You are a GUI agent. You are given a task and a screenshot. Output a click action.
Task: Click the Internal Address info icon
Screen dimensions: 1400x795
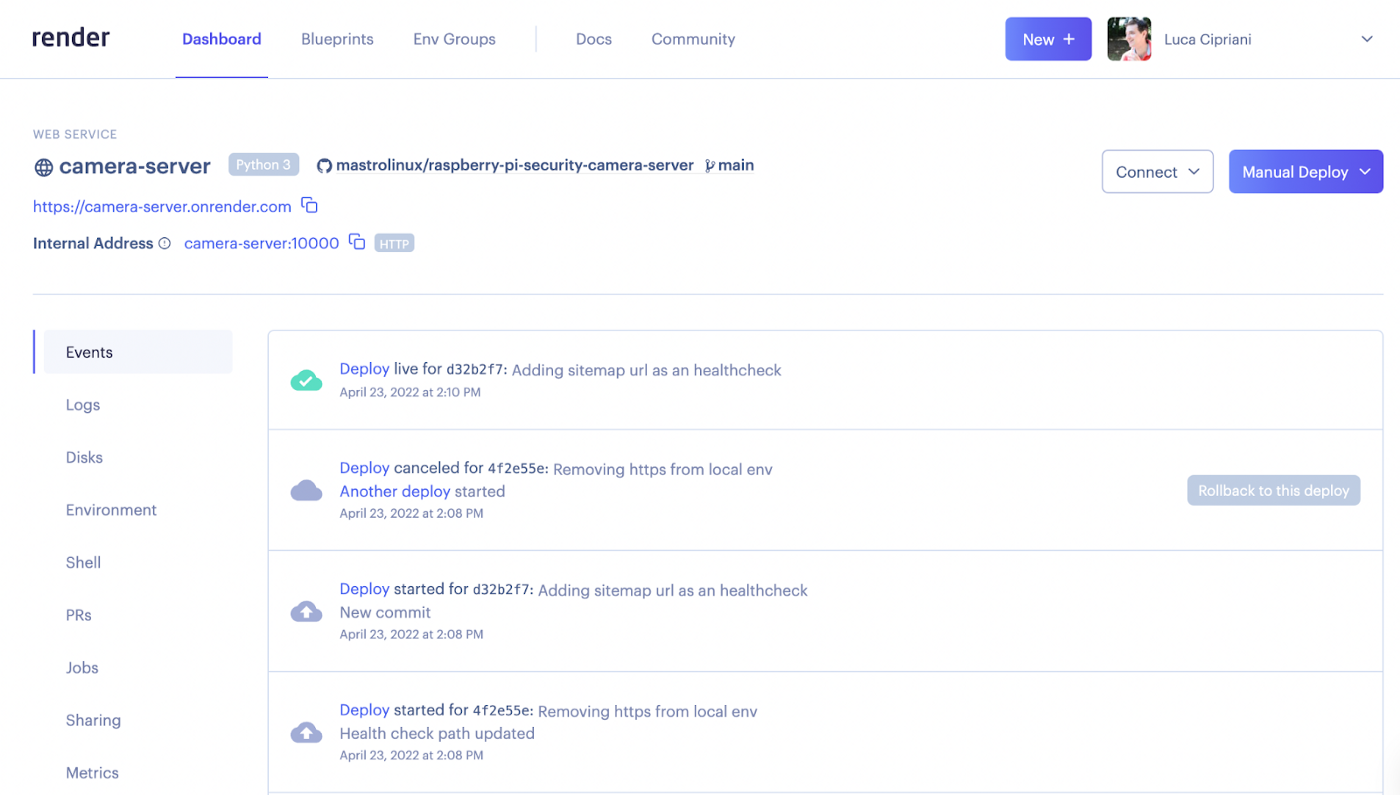point(165,243)
